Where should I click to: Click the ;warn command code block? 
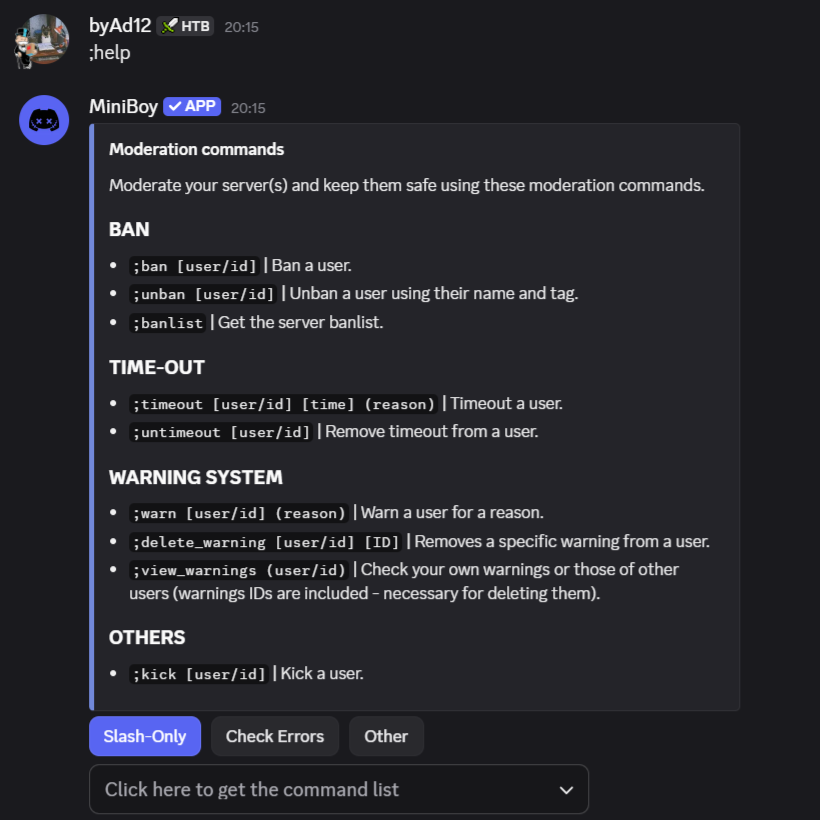click(x=239, y=513)
